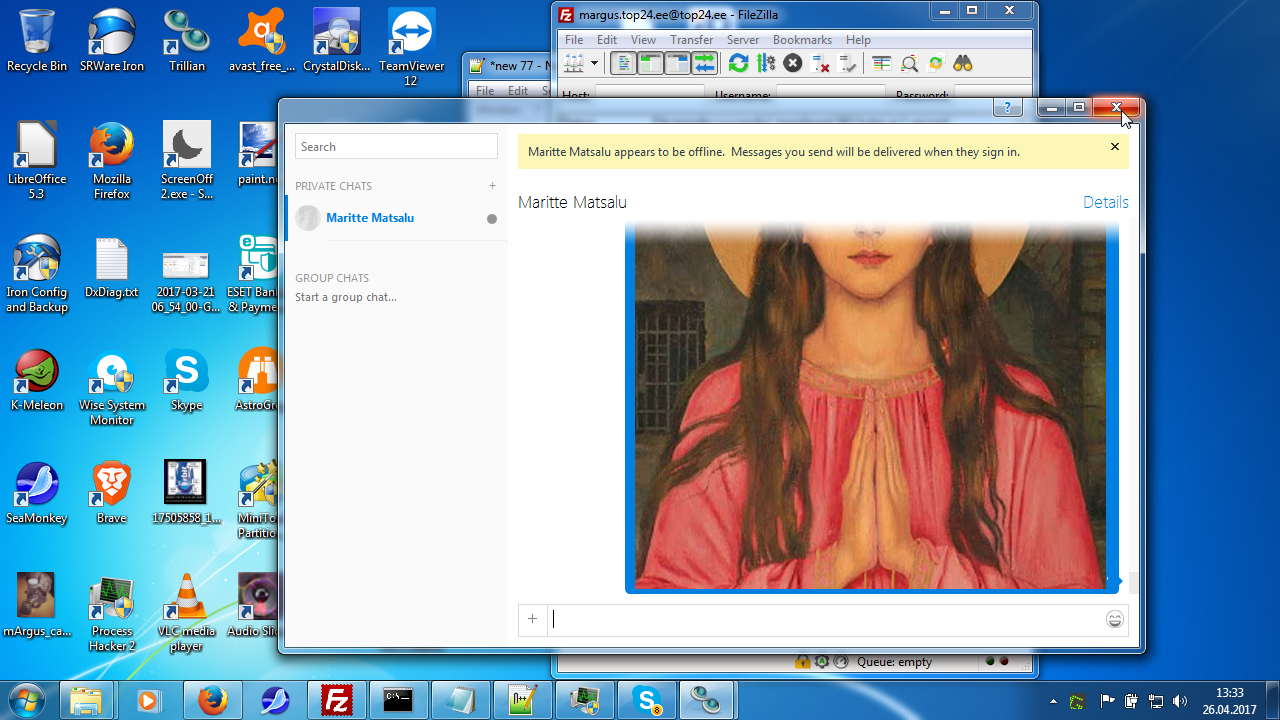The height and width of the screenshot is (720, 1280).
Task: Click the plus attachment button beside message box
Action: (x=532, y=620)
